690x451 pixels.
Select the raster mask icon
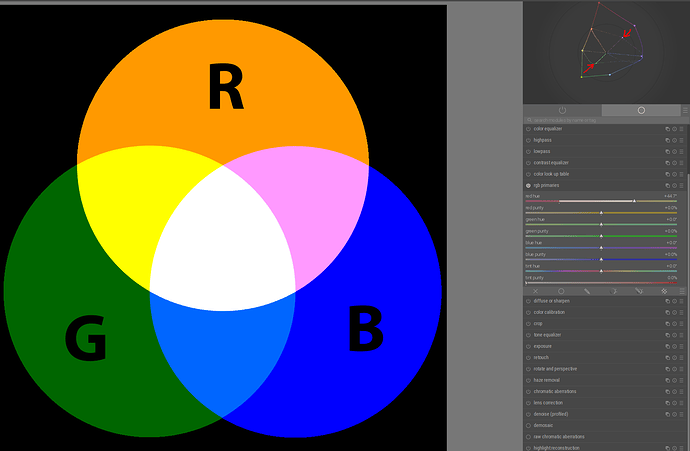pyautogui.click(x=663, y=291)
